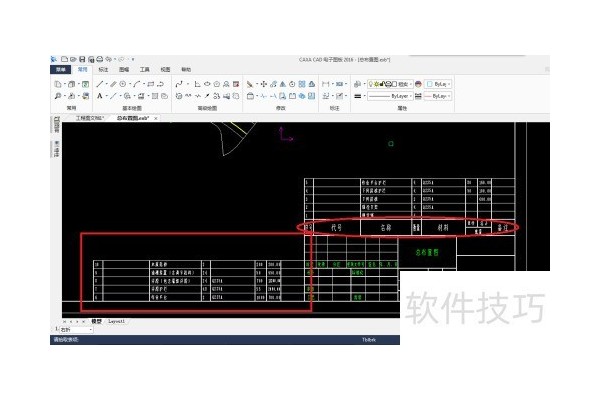Click the circle drawing tool
Viewport: 600px width, 400px height.
point(122,84)
